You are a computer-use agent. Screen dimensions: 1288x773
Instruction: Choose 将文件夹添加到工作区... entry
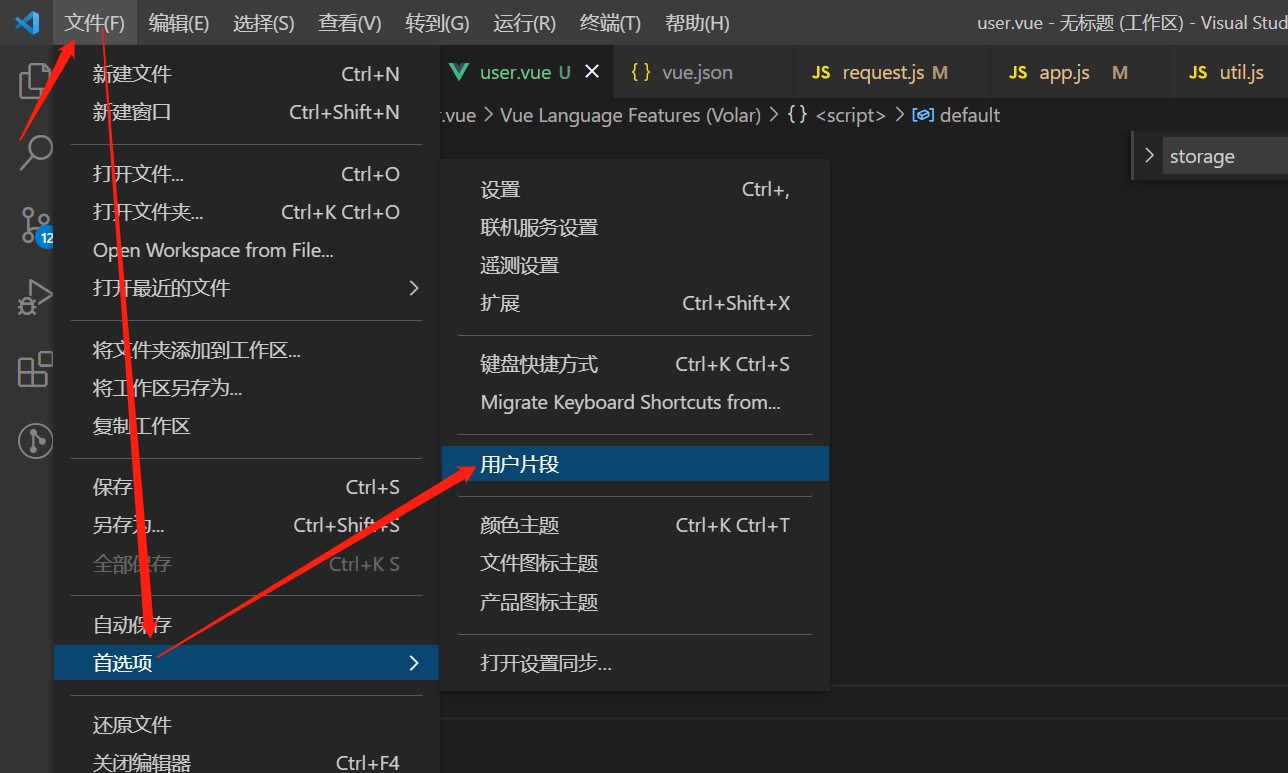tap(246, 350)
